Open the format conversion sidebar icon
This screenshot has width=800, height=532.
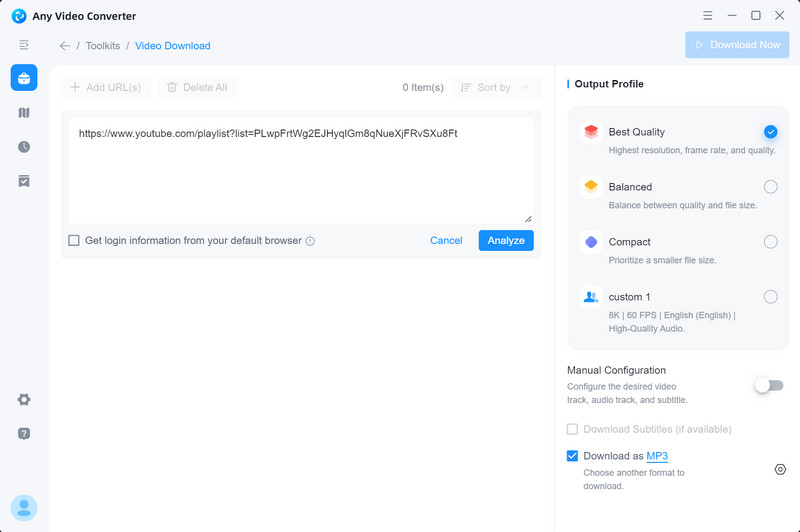point(24,113)
